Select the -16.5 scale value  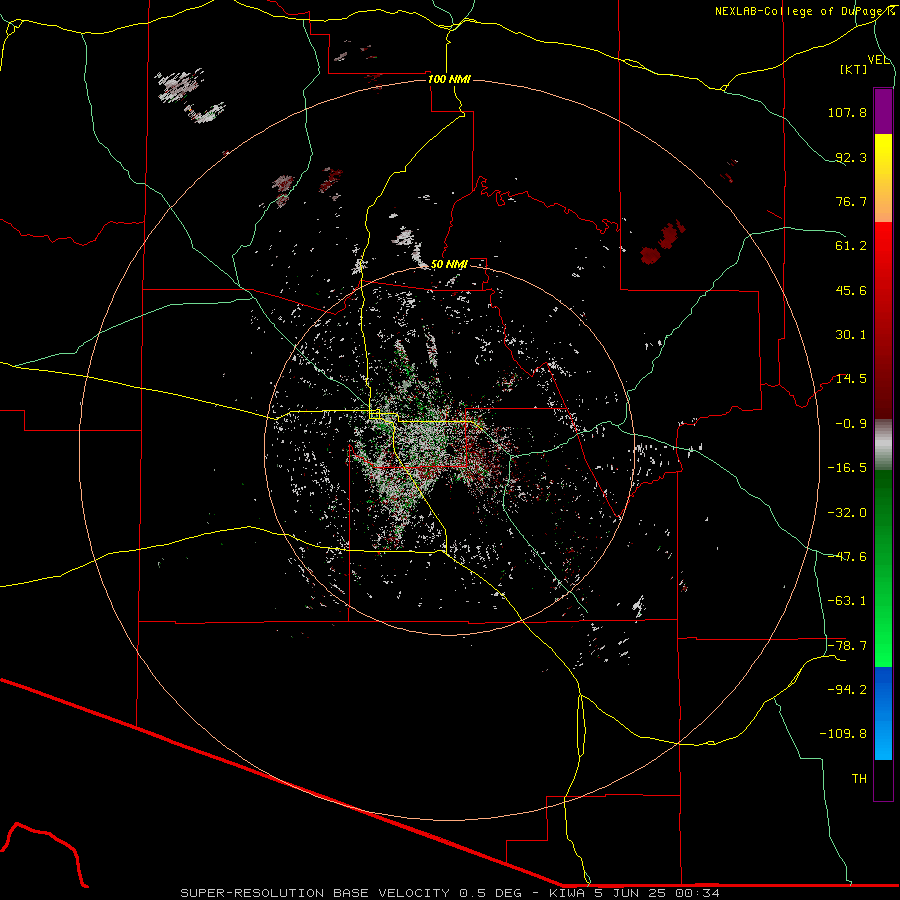click(847, 468)
